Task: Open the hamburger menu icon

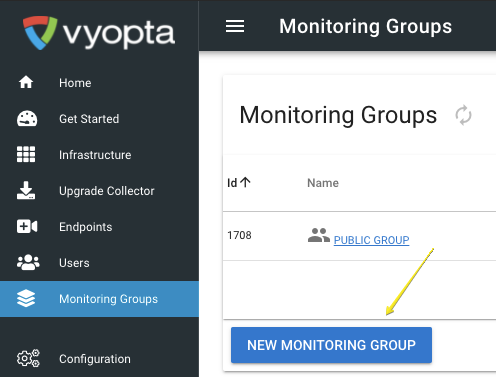Action: (x=235, y=26)
